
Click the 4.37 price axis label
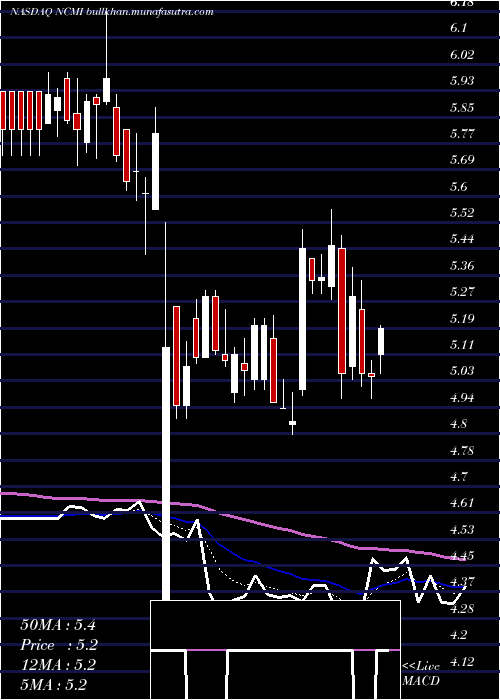point(462,582)
